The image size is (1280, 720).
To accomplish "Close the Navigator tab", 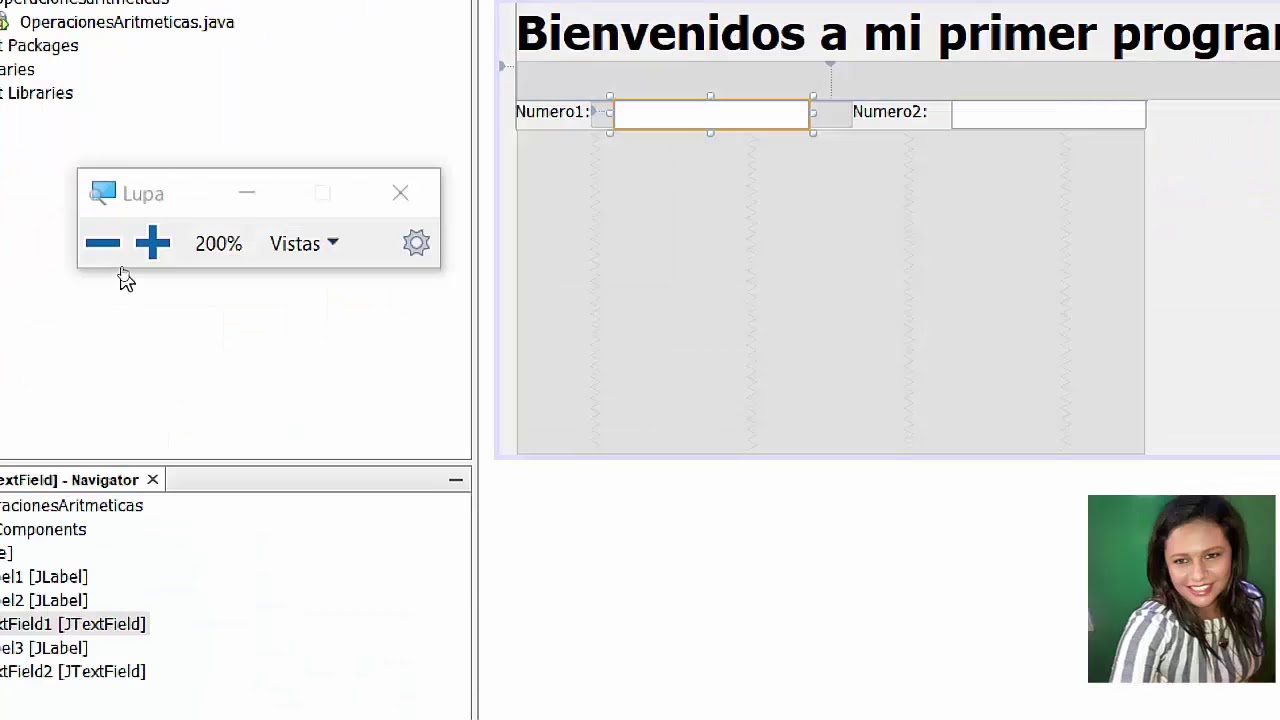I will tap(153, 480).
